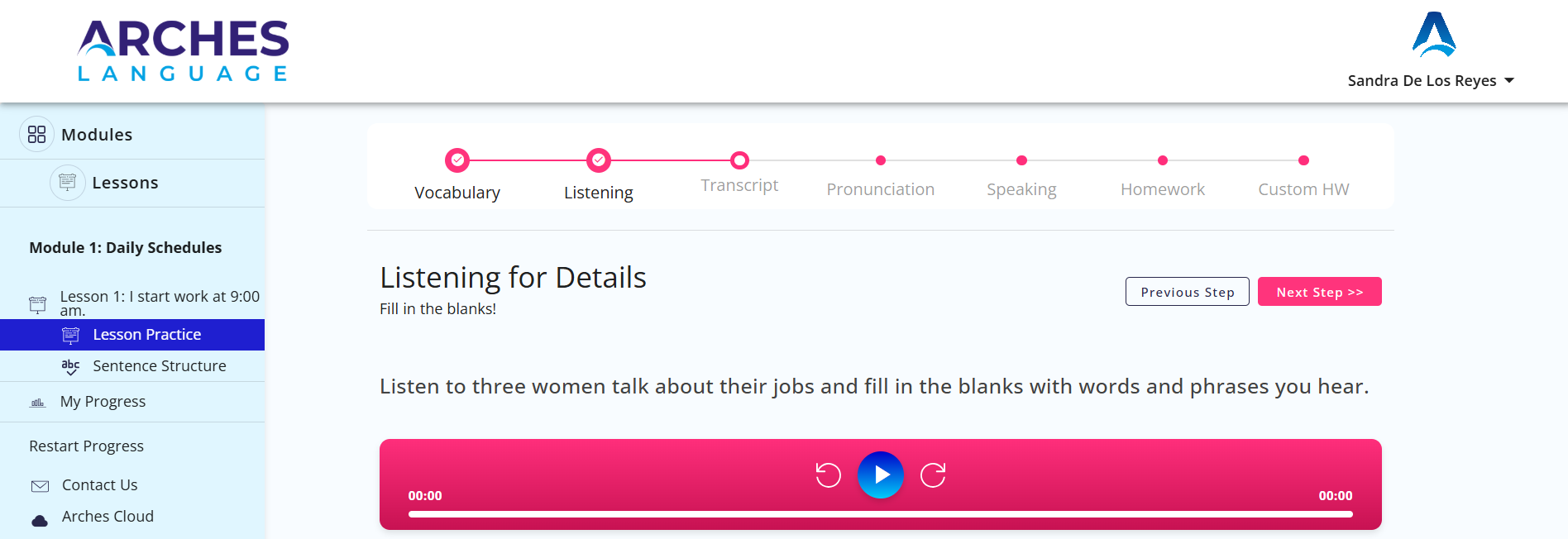Click the Next Step button
Image resolution: width=1568 pixels, height=539 pixels.
click(x=1320, y=292)
